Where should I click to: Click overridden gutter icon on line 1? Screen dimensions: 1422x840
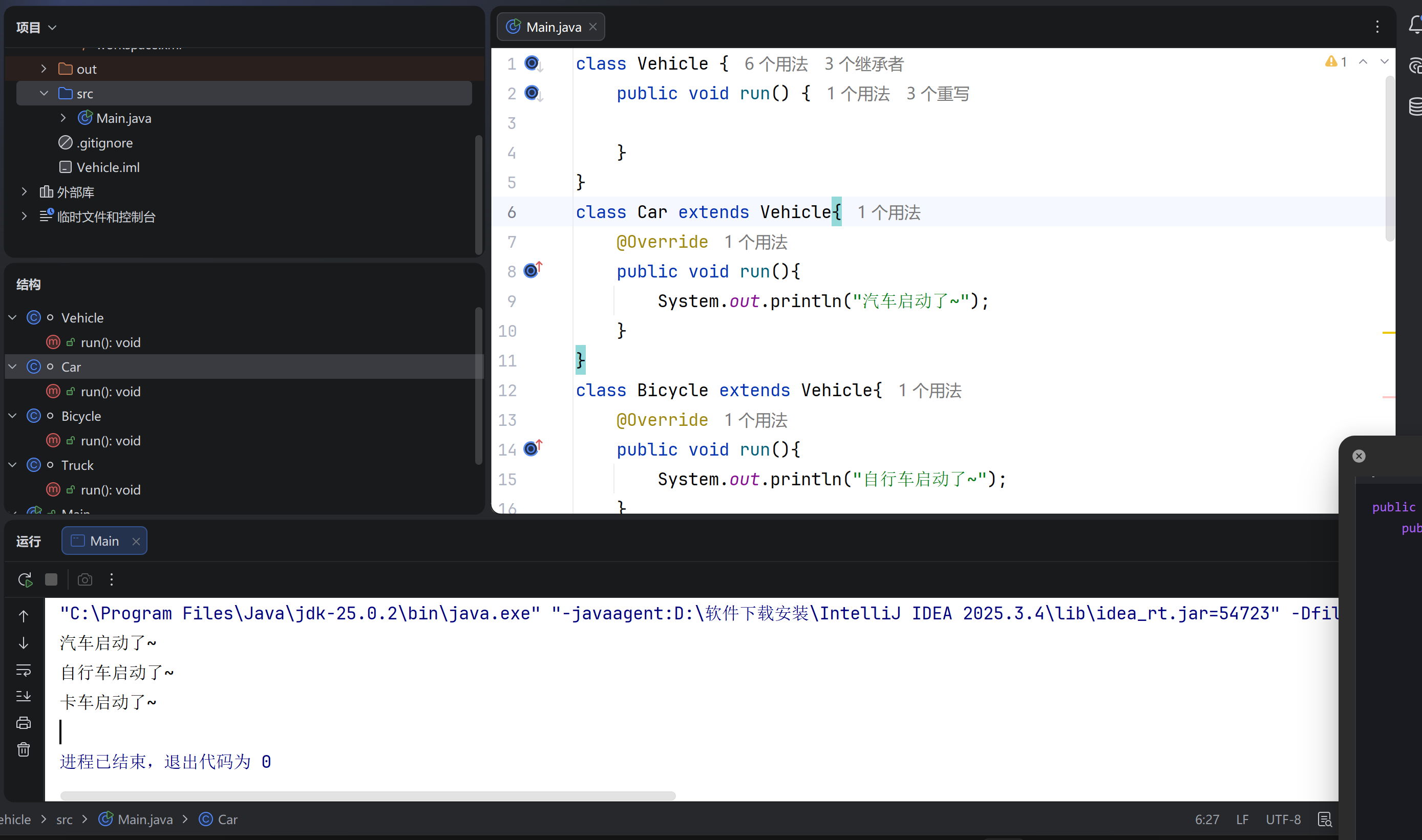[532, 63]
